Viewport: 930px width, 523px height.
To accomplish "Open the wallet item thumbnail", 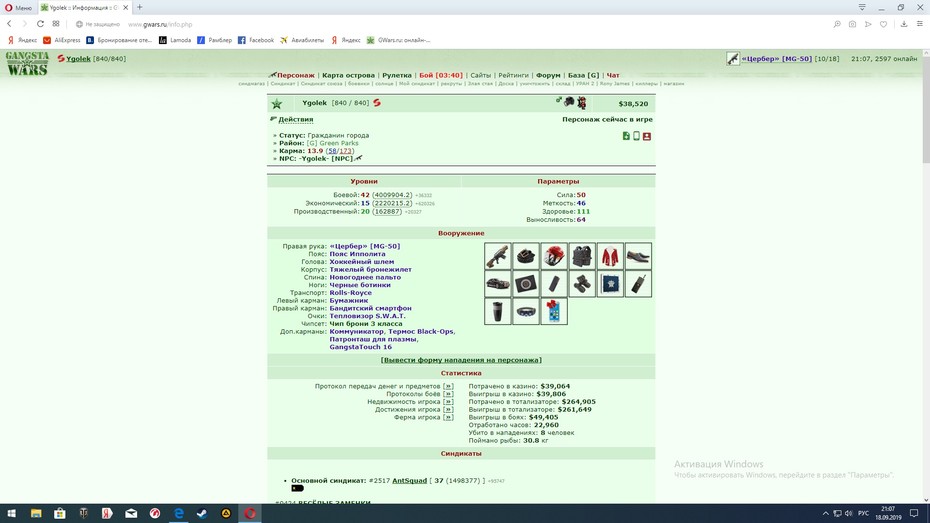I will pos(525,284).
